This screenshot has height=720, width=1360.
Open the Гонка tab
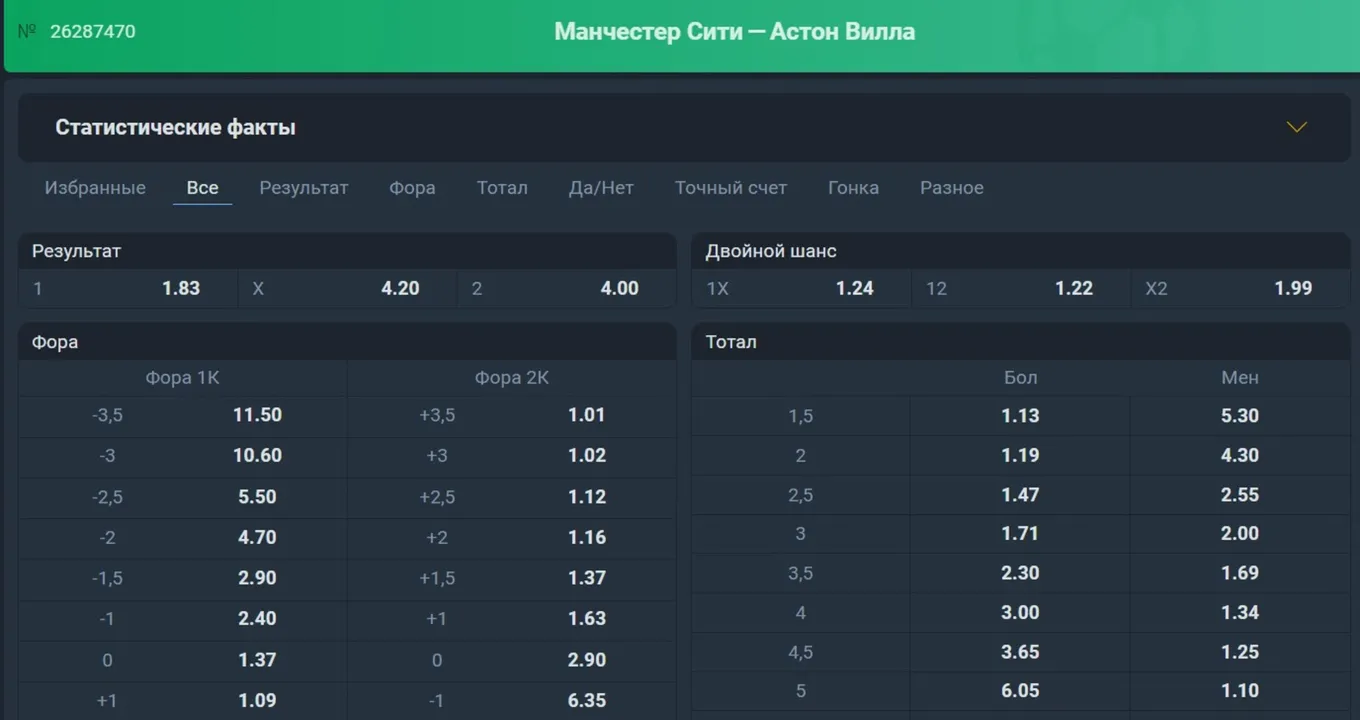coord(853,187)
